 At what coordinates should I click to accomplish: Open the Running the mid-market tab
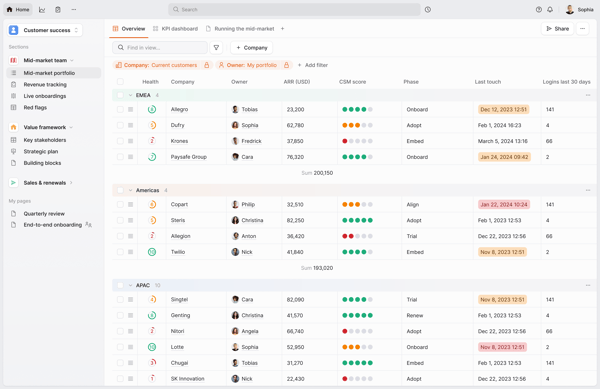click(x=240, y=29)
